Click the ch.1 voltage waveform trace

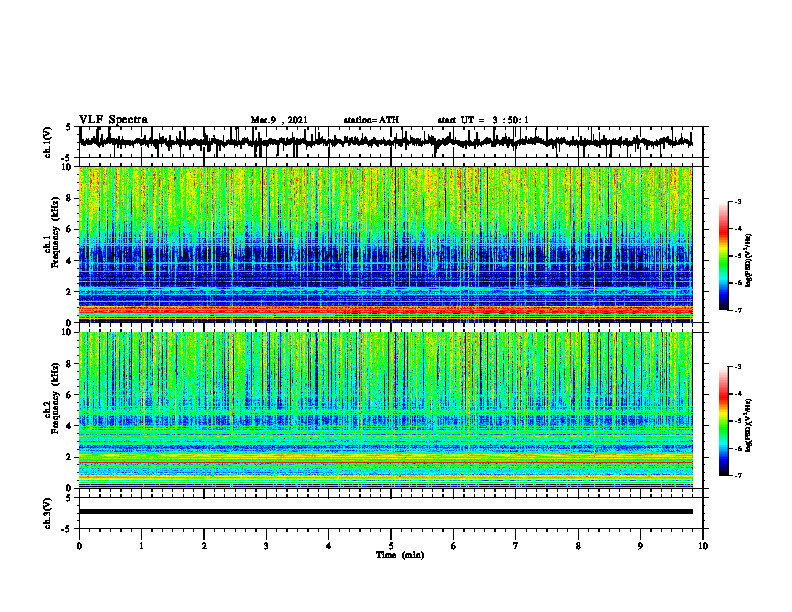[x=385, y=142]
